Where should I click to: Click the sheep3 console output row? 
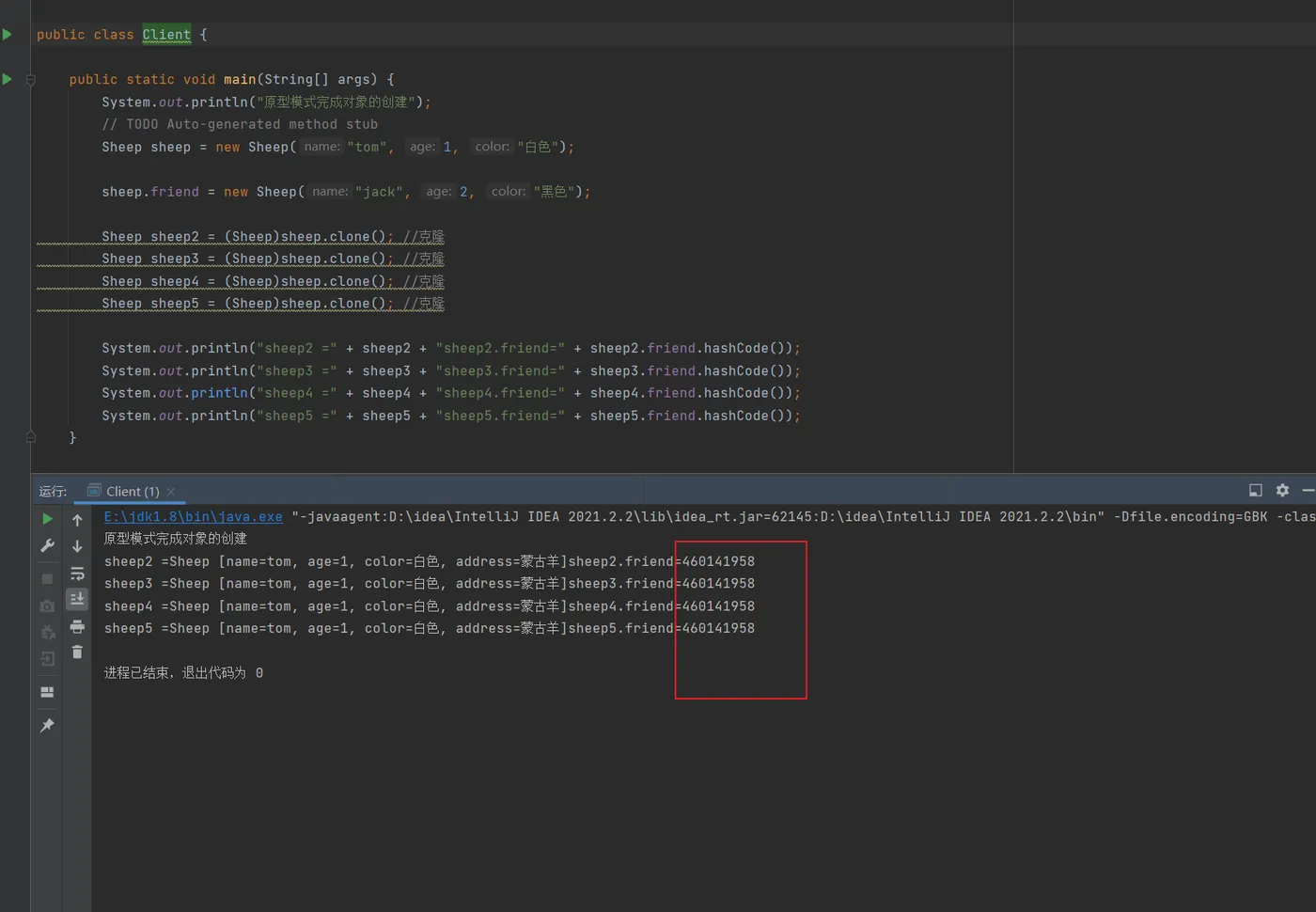coord(430,584)
